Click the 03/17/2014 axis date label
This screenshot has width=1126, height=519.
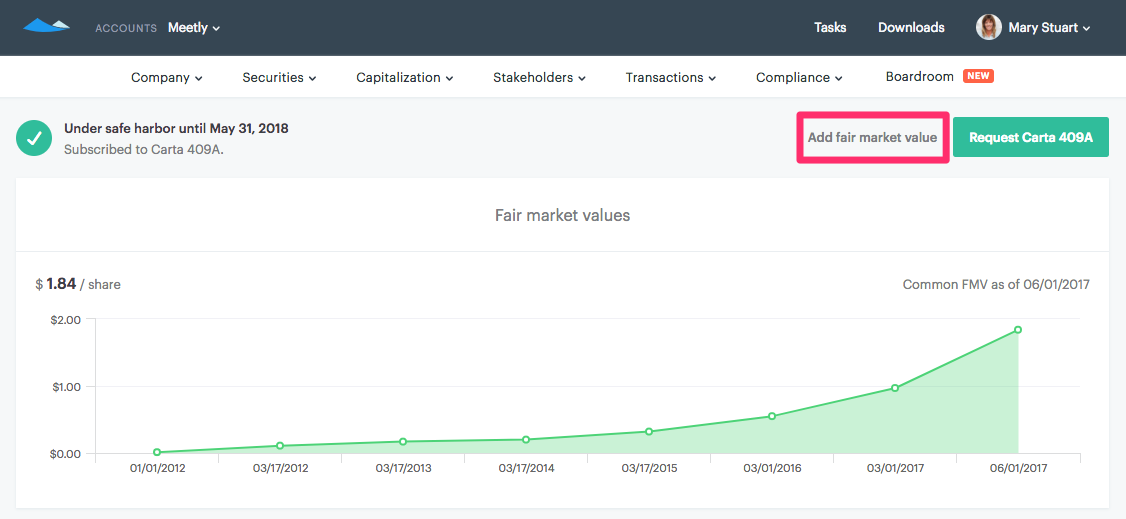tap(526, 469)
